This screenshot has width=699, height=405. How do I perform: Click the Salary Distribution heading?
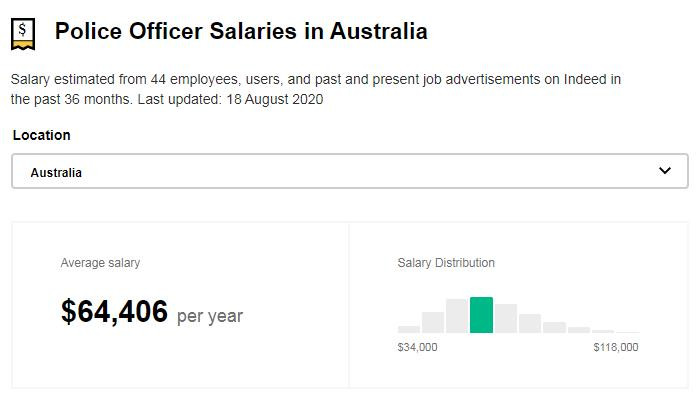coord(446,263)
